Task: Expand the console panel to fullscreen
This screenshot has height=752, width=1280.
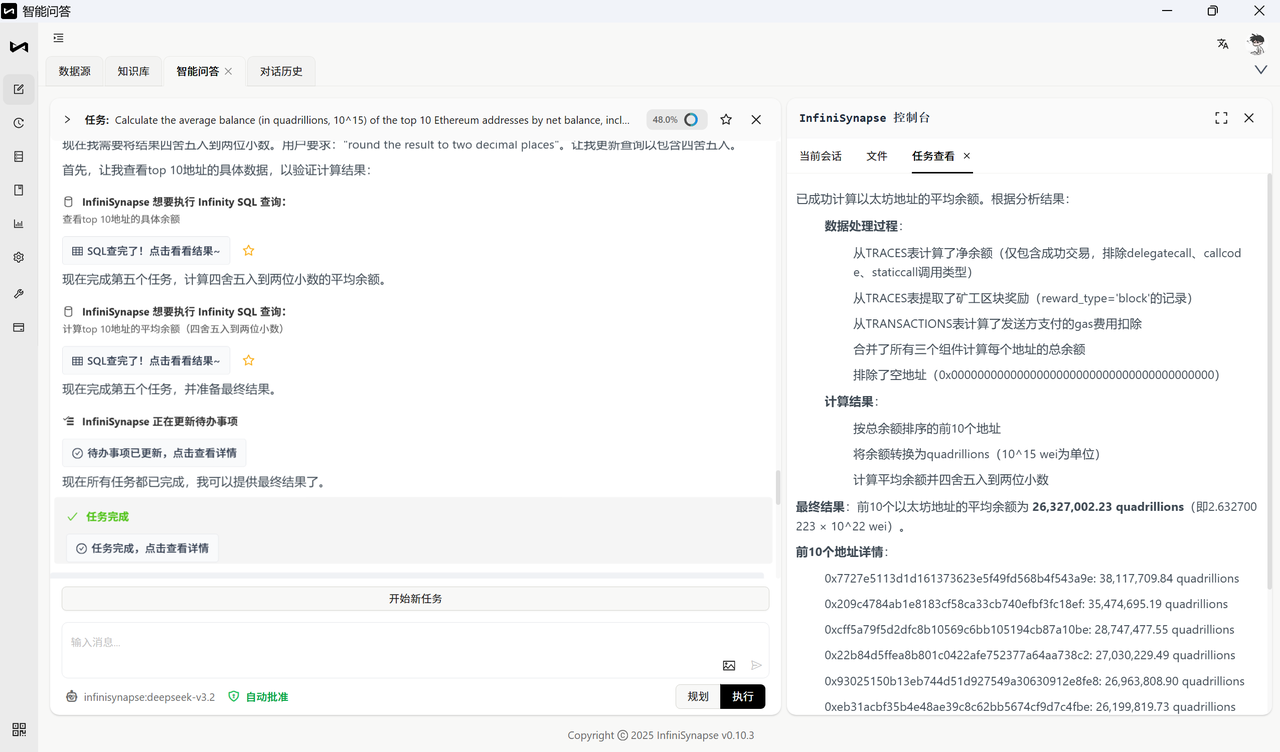Action: point(1221,118)
